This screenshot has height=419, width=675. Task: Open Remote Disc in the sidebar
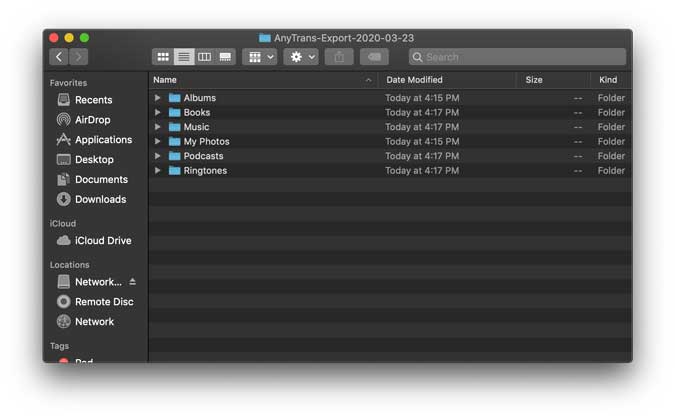(x=104, y=301)
